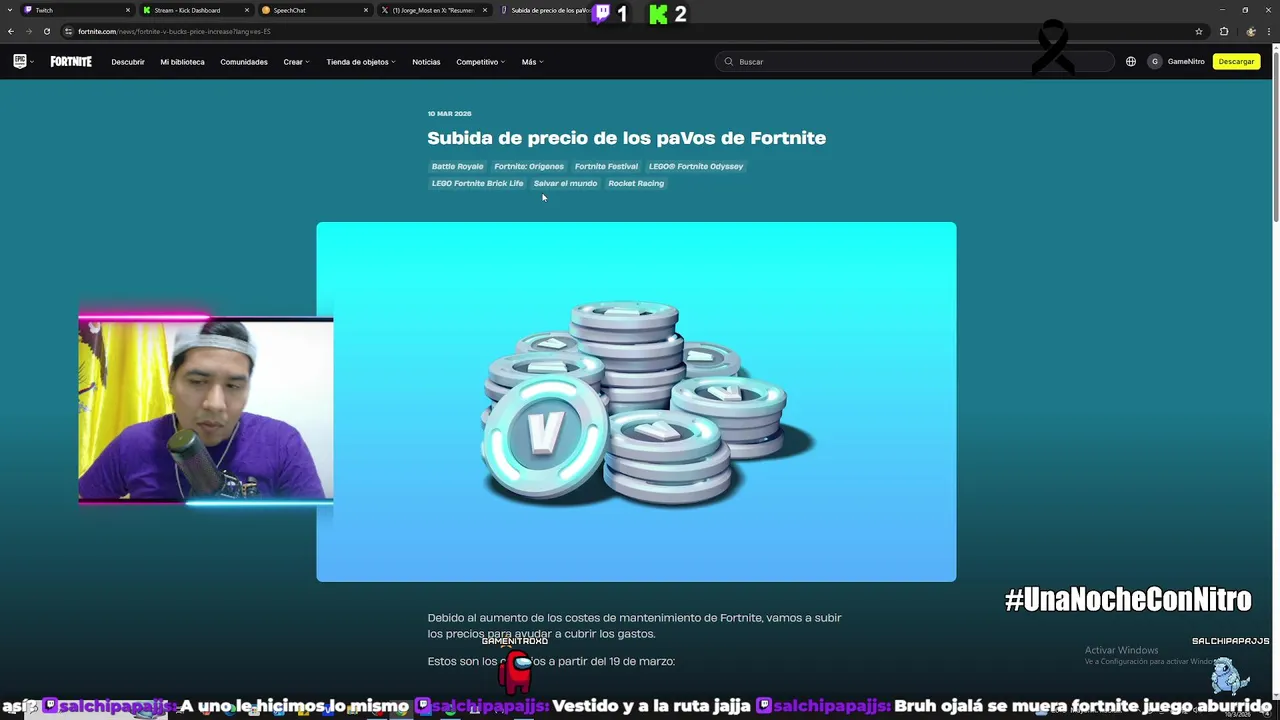Bookmark this page with the star icon

point(1199,31)
